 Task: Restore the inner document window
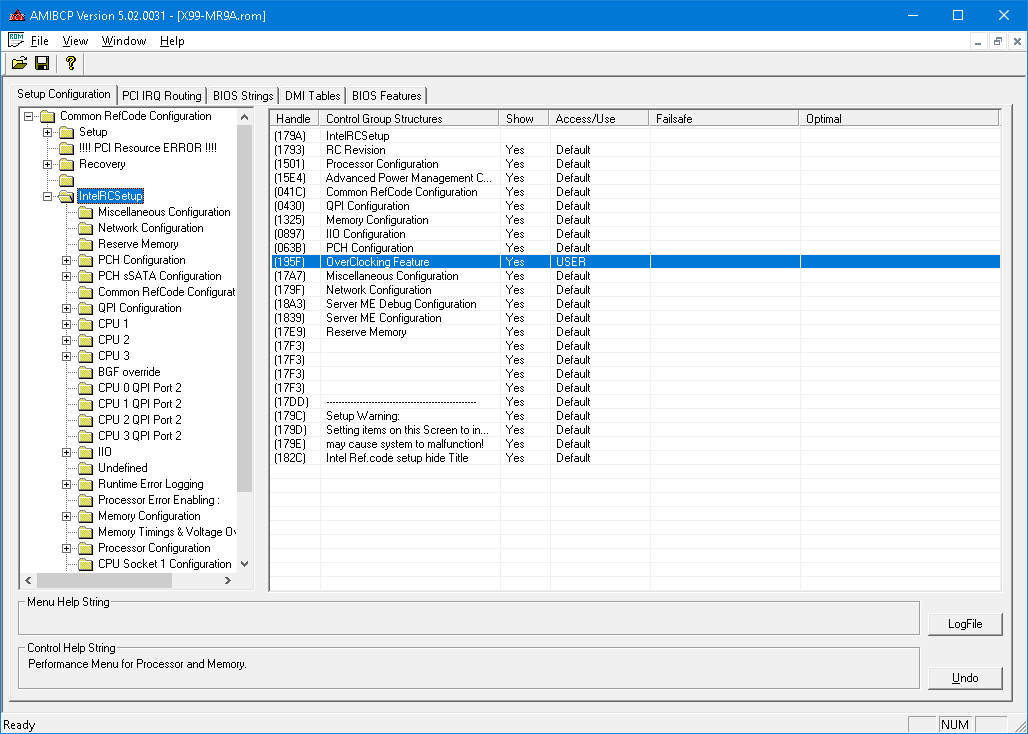(997, 41)
